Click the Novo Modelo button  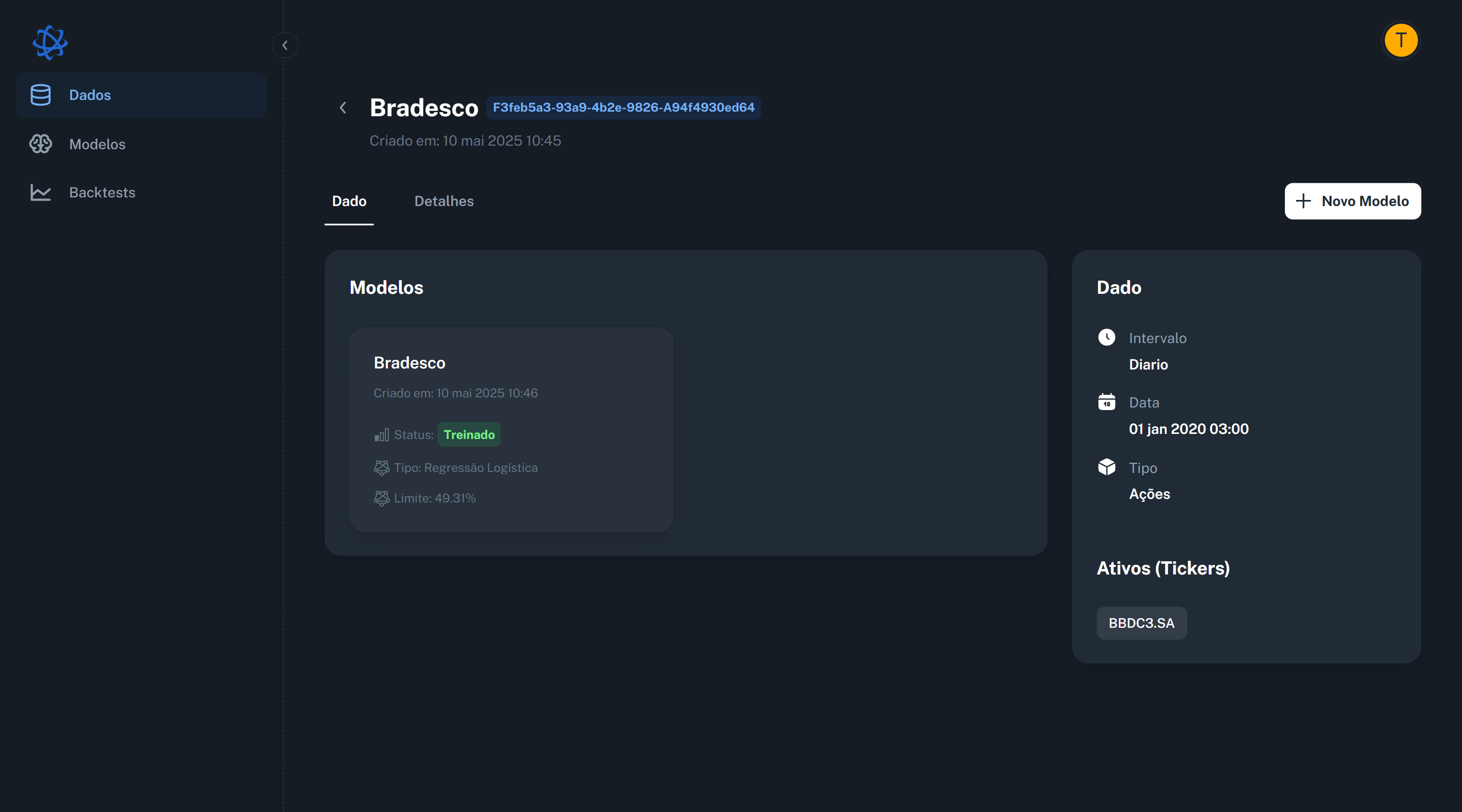1352,201
